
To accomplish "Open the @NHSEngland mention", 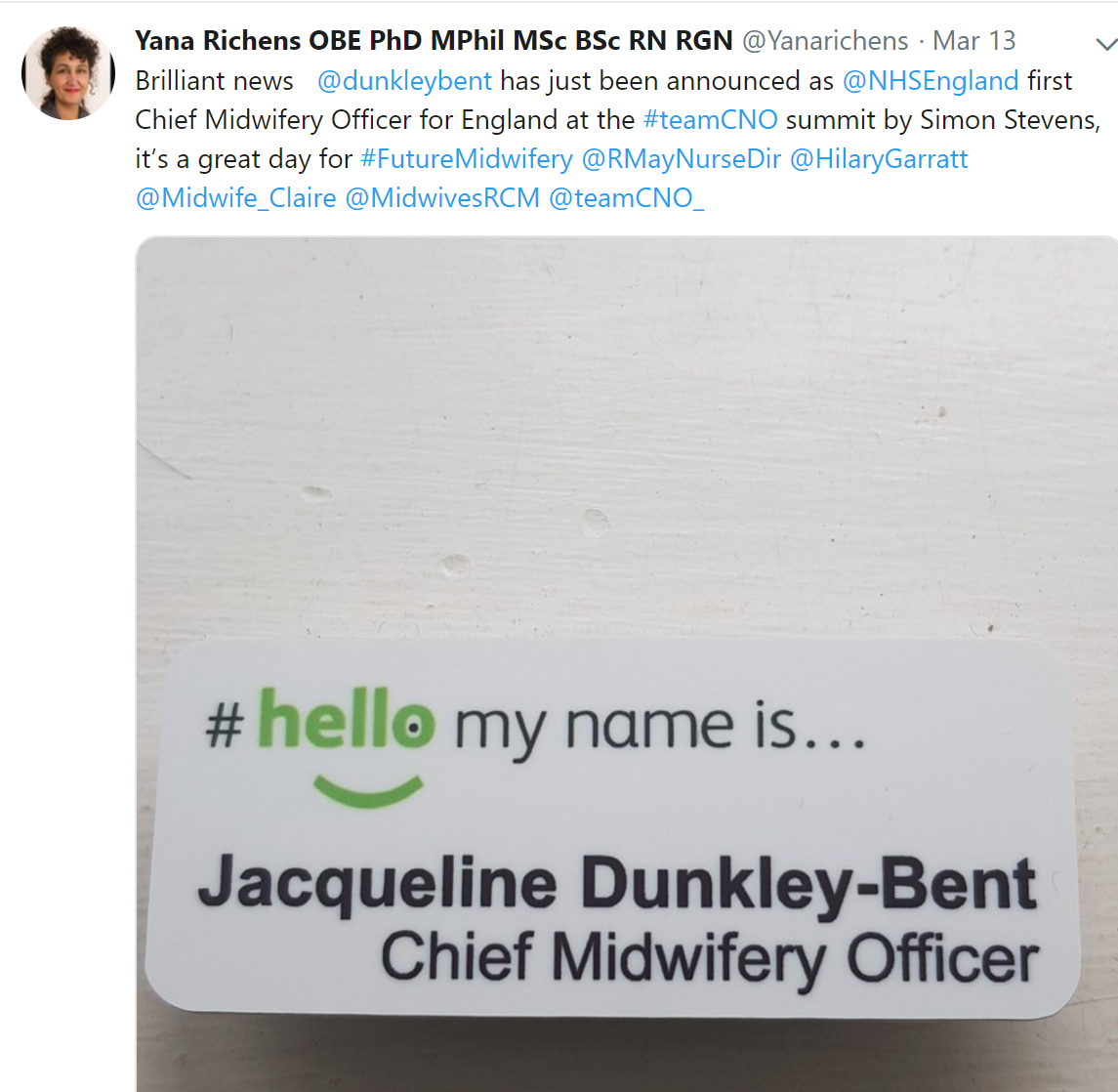I will coord(931,81).
